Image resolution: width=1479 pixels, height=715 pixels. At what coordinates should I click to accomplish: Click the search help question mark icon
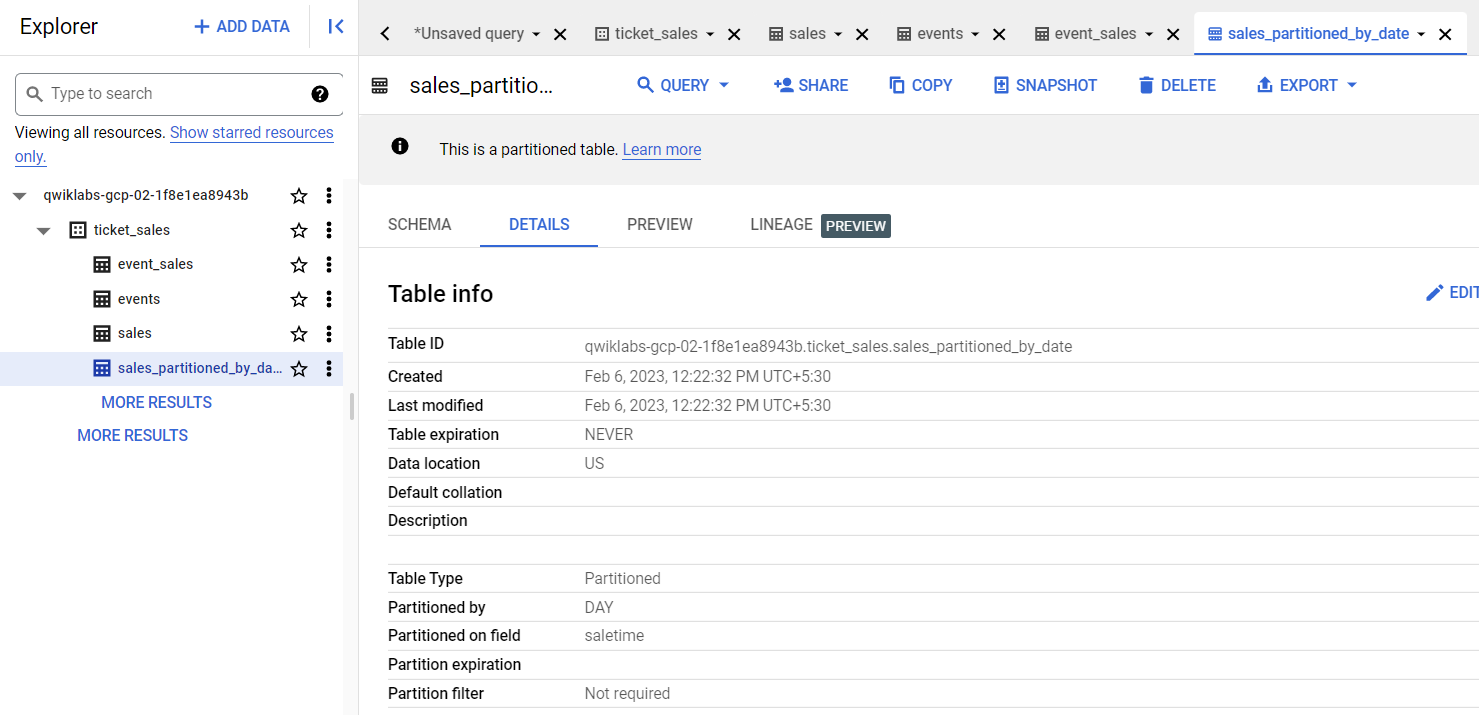tap(320, 94)
